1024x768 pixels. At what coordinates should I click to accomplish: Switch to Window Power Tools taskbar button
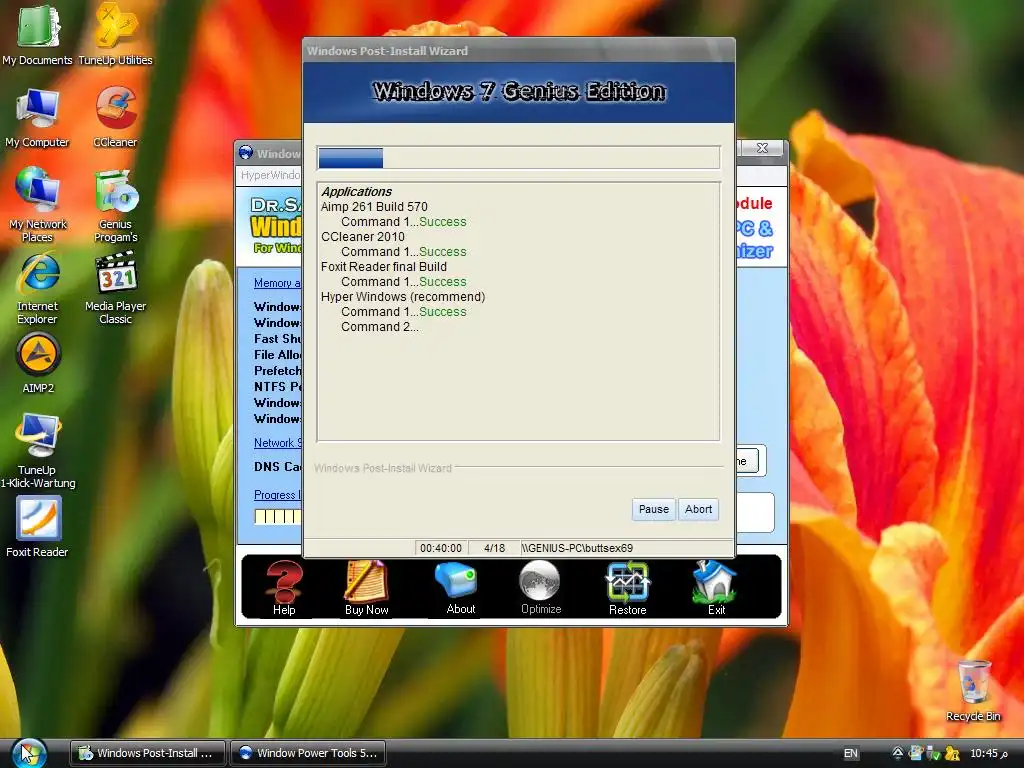[x=308, y=753]
